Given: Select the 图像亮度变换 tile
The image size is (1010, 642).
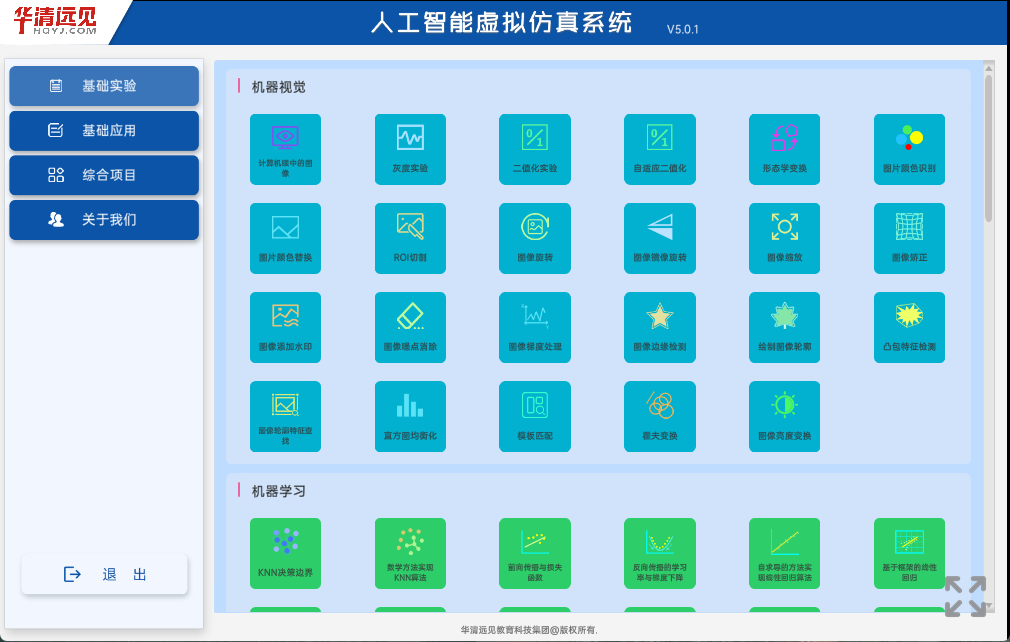Looking at the screenshot, I should coord(784,416).
